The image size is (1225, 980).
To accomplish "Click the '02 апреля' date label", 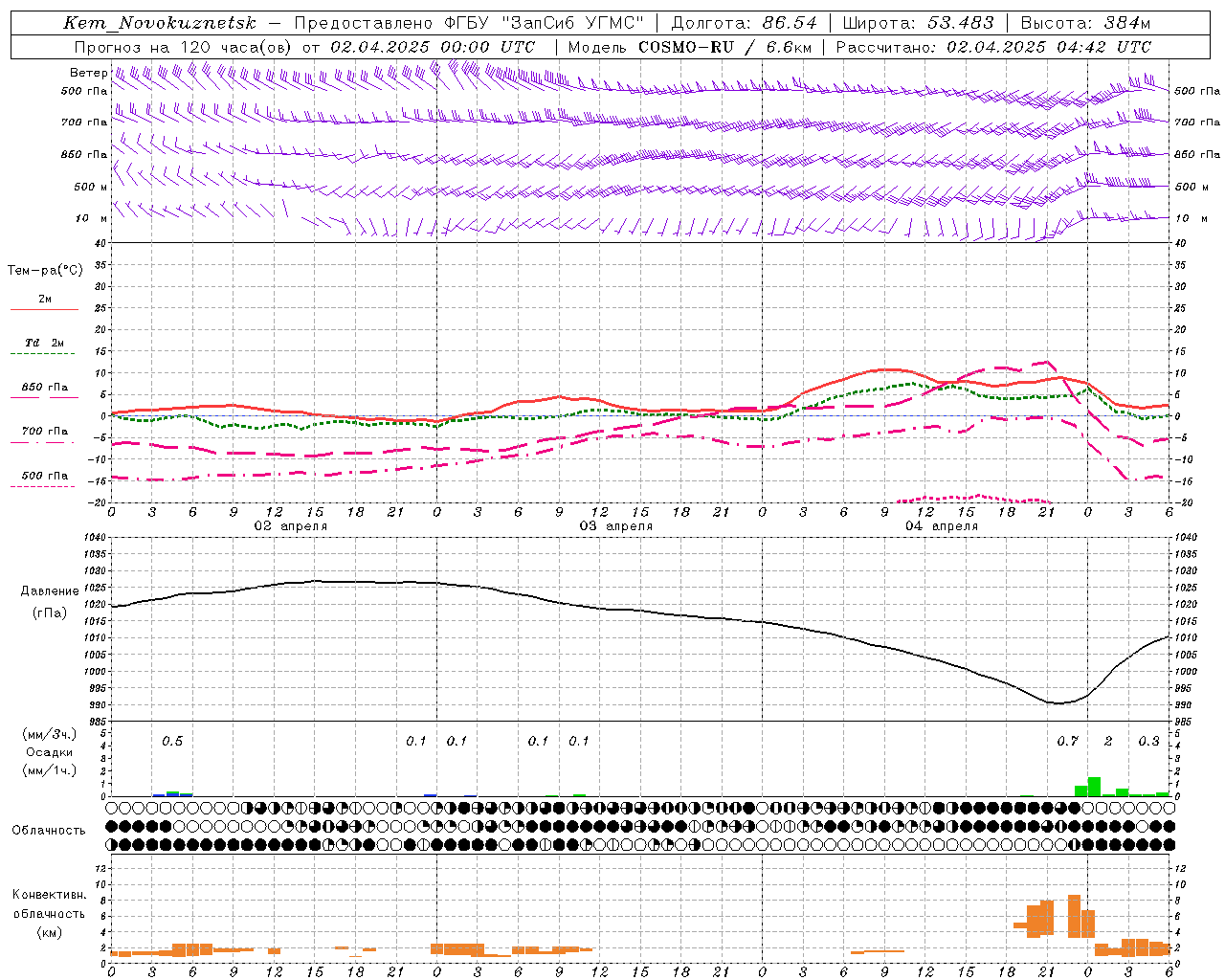I will [x=290, y=526].
